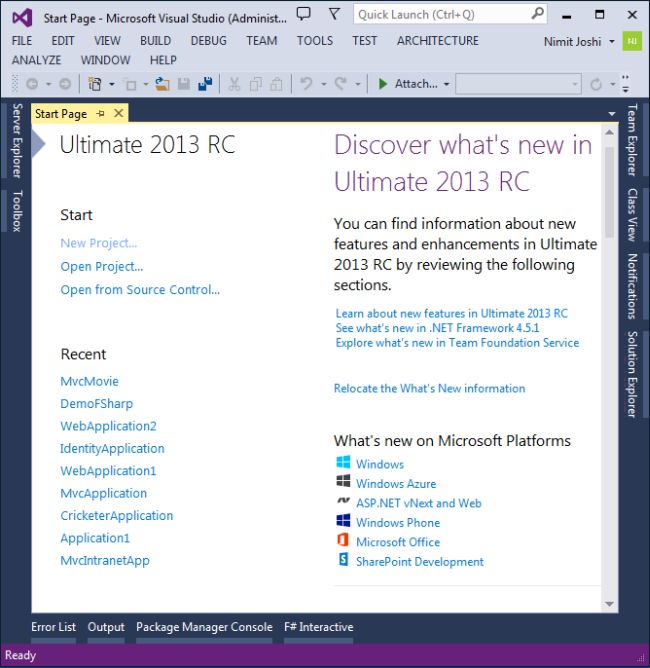Open the New Project dropdown arrow
Viewport: 650px width, 668px height.
coord(112,84)
